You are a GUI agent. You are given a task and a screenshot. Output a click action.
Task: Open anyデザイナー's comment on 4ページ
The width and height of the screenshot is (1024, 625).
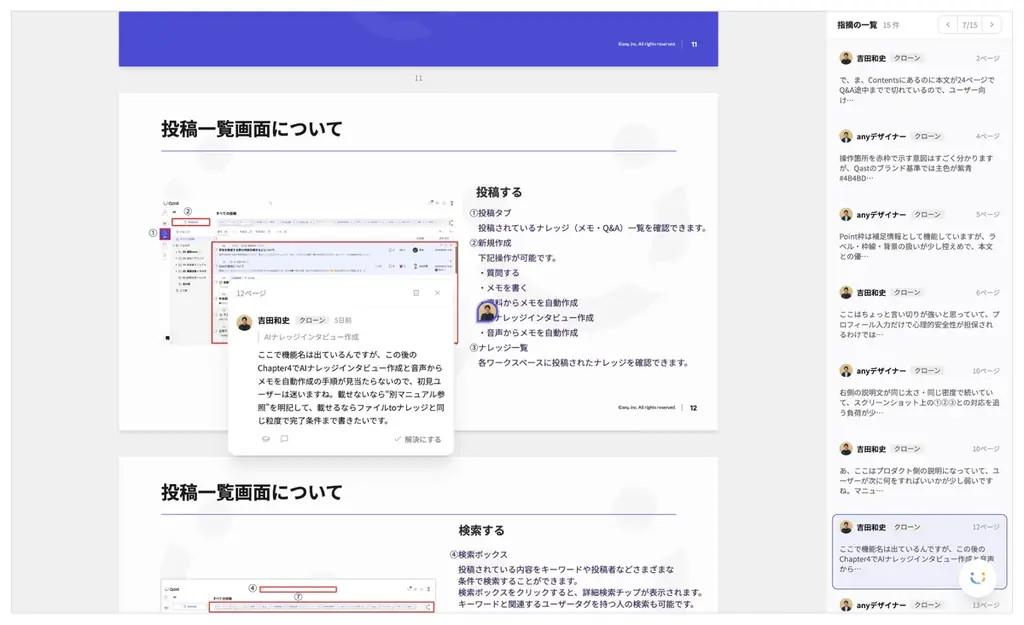919,157
